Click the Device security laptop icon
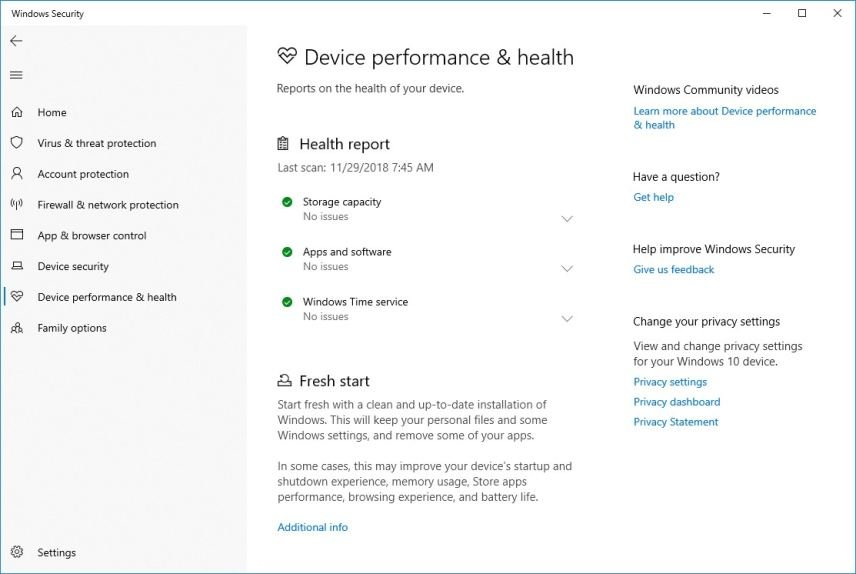 pos(17,266)
